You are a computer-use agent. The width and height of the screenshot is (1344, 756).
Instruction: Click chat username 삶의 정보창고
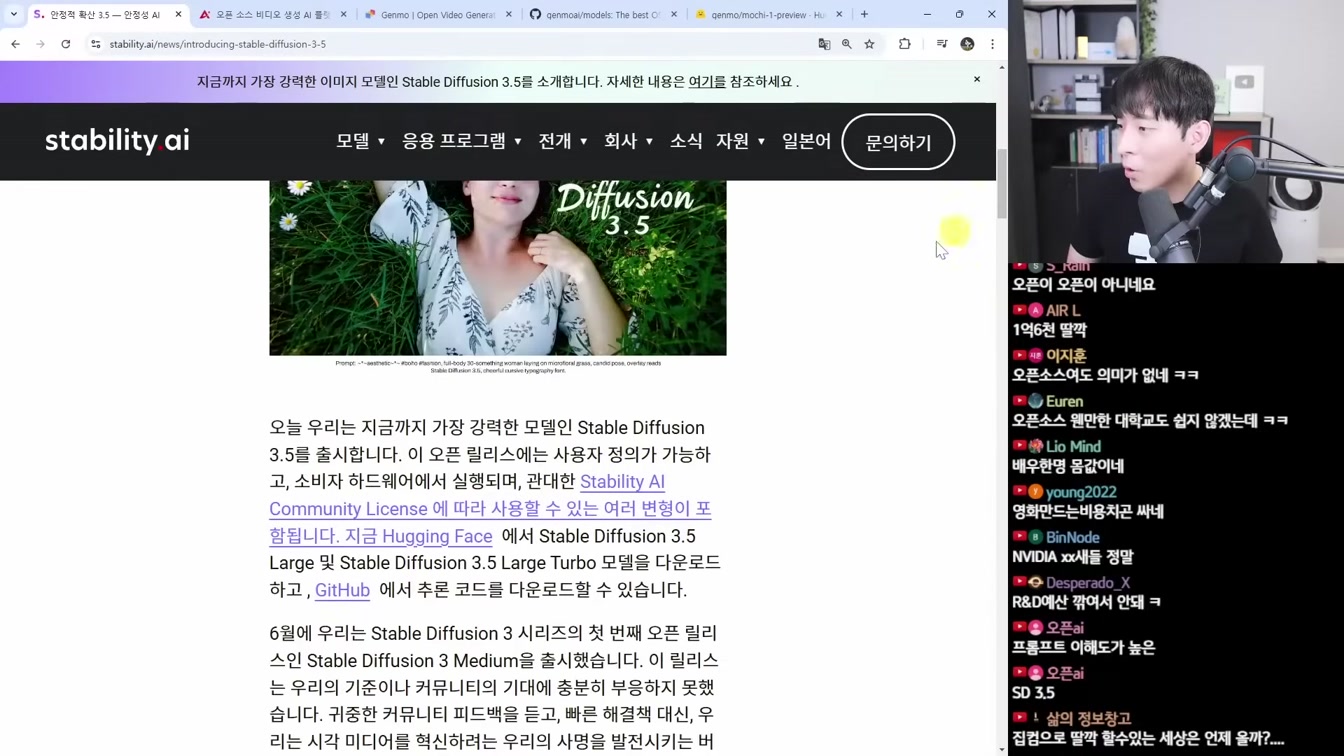(1088, 719)
